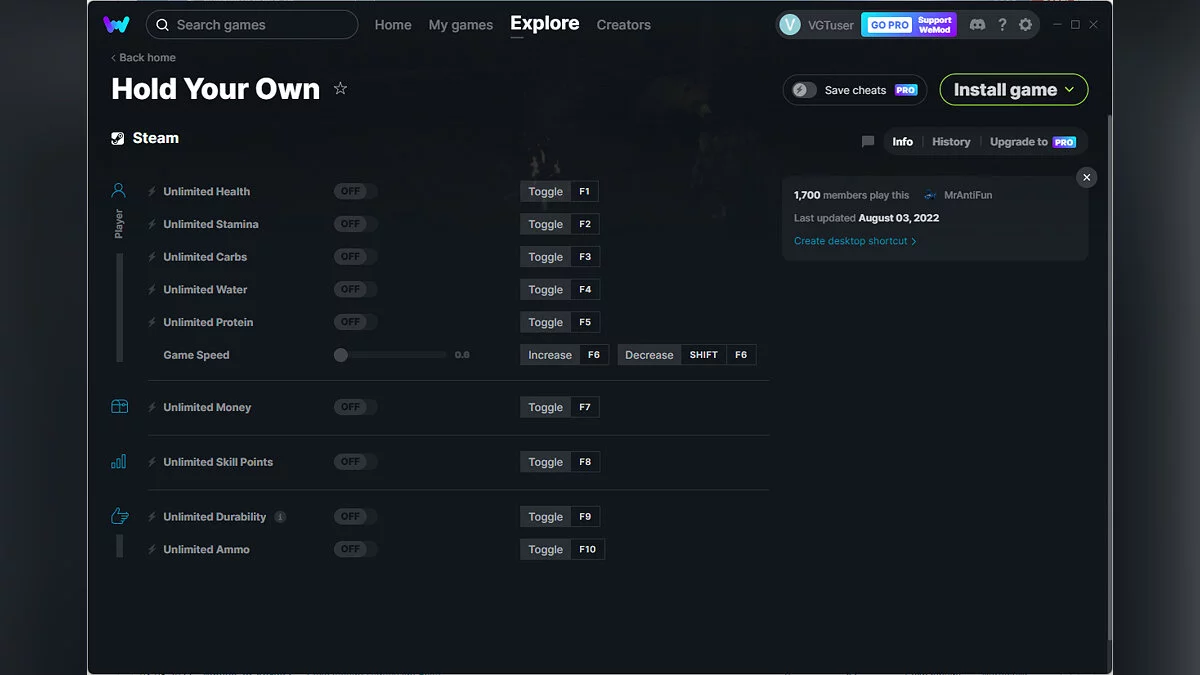Click the thumbs-up items sidebar icon
Viewport: 1200px width, 675px height.
(119, 516)
